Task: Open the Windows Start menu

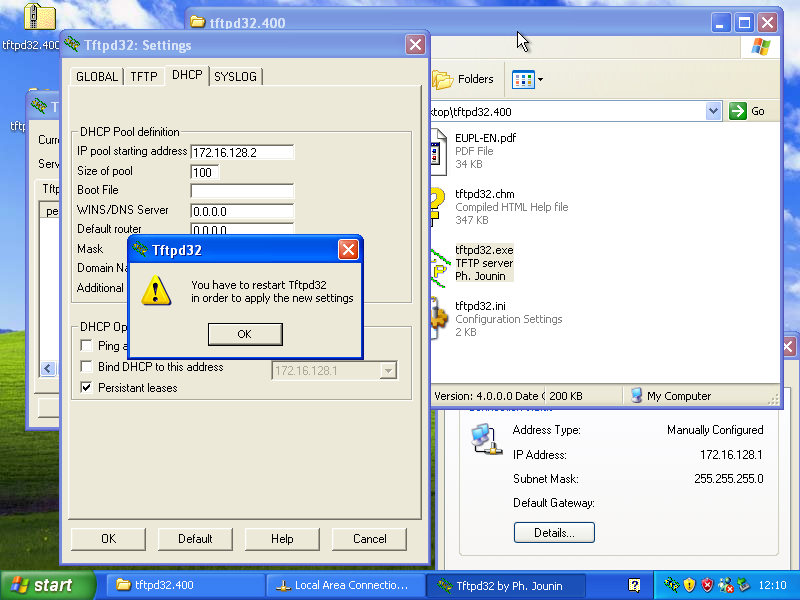Action: 46,585
